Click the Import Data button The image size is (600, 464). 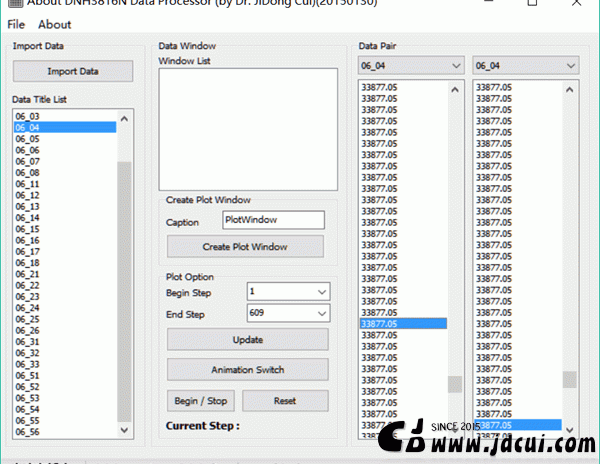(x=72, y=71)
